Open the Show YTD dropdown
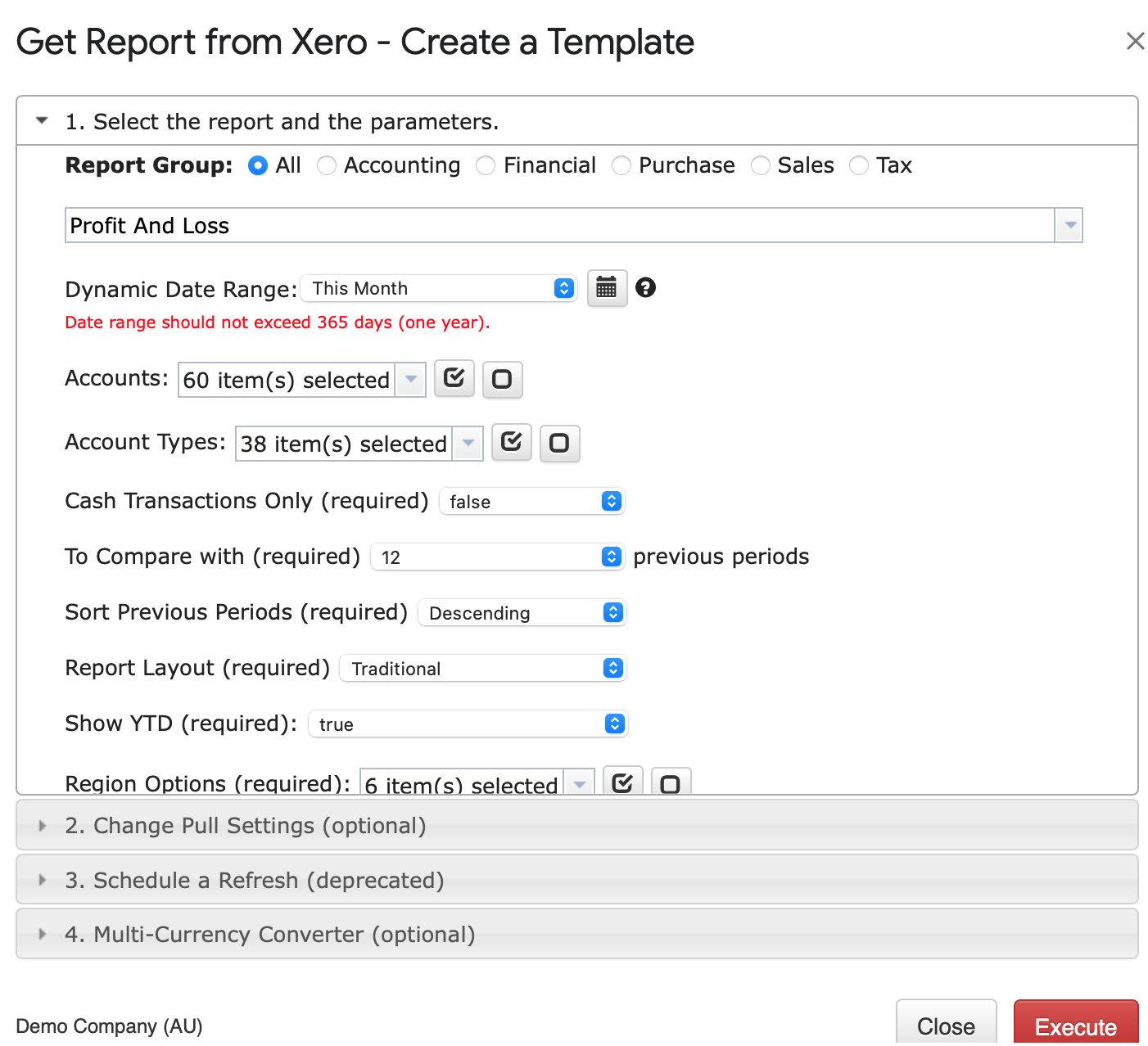The image size is (1148, 1046). pyautogui.click(x=468, y=724)
